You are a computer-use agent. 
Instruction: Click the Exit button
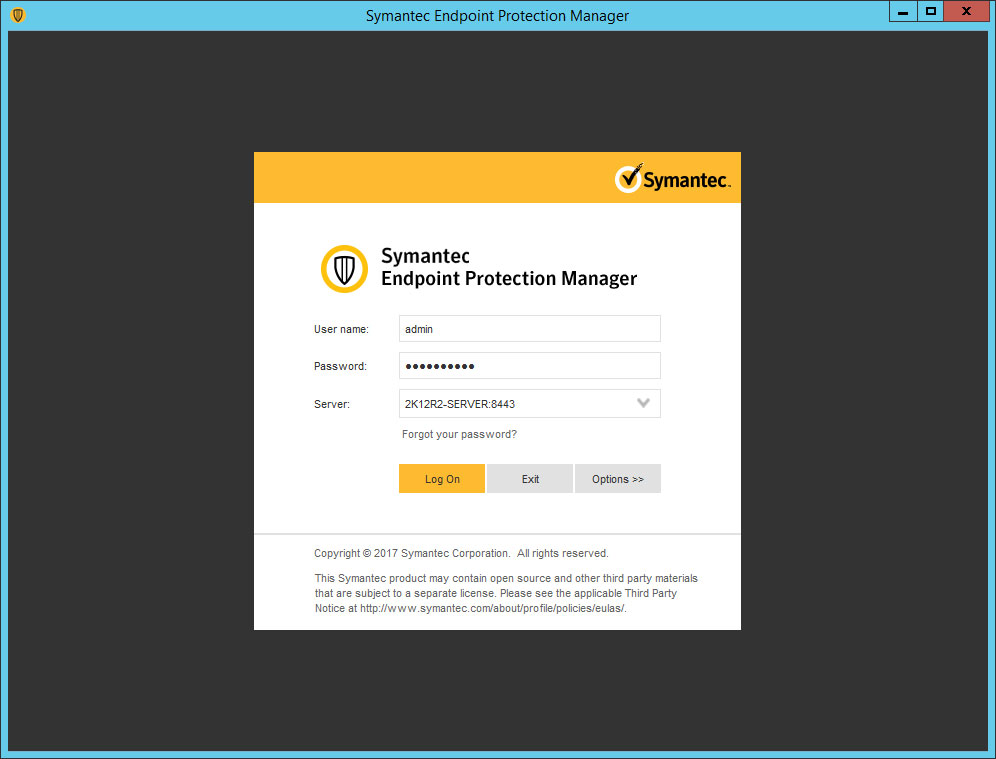530,478
